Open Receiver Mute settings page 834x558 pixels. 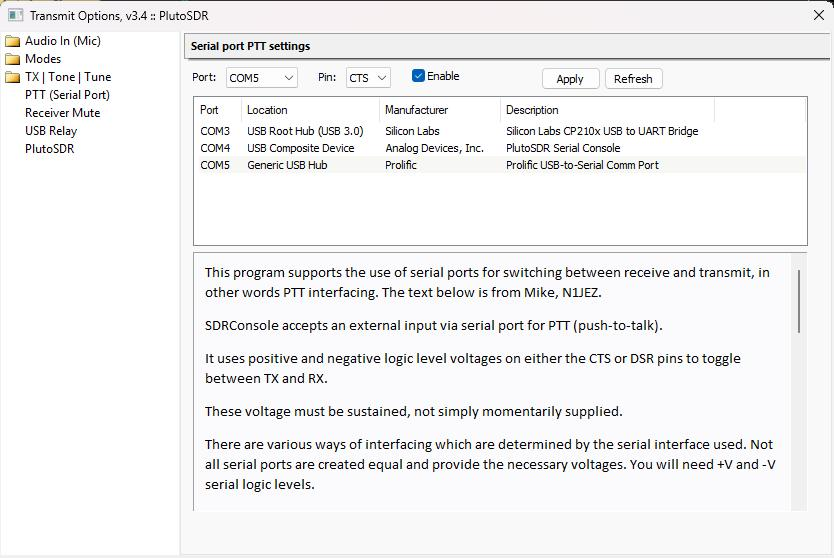pyautogui.click(x=62, y=113)
